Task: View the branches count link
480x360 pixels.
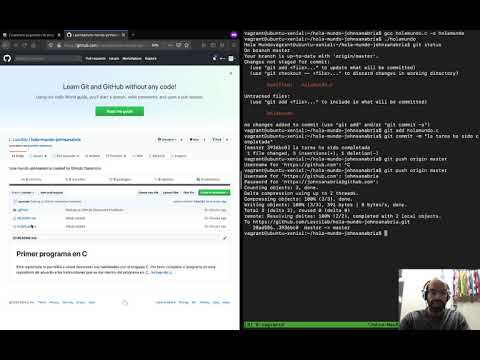Action: (x=75, y=180)
